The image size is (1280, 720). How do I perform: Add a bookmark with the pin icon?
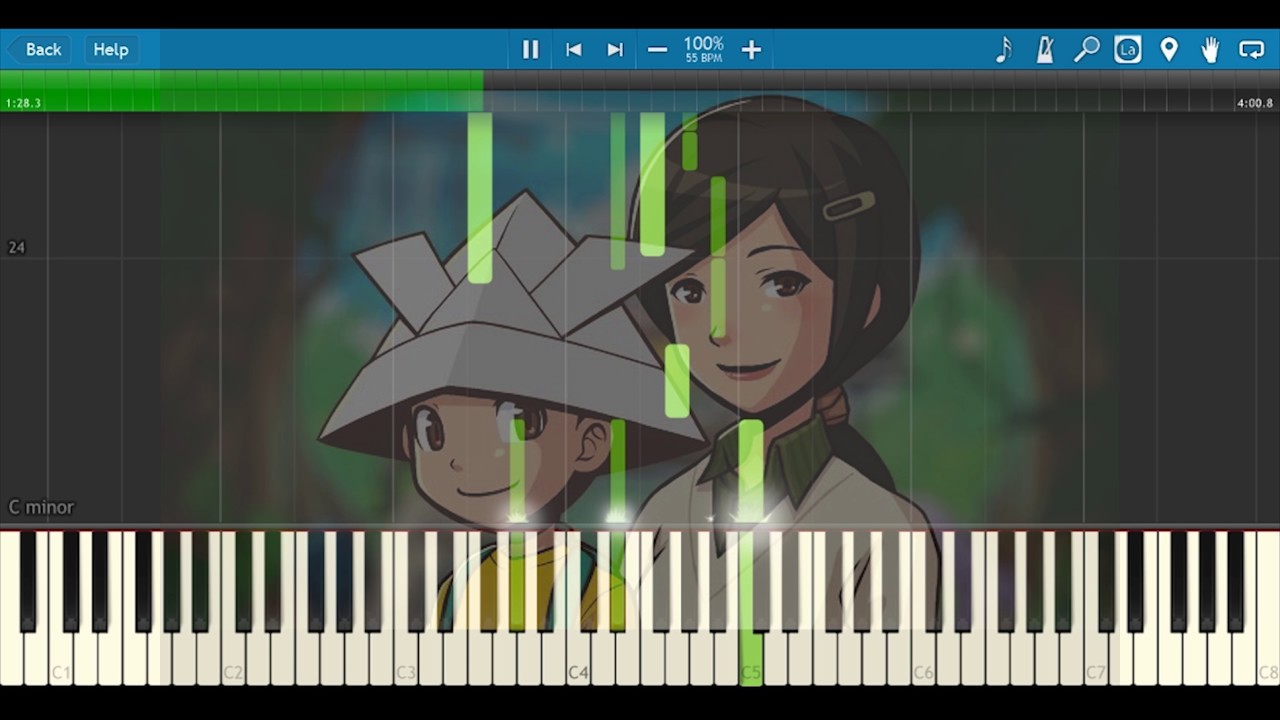[1169, 49]
